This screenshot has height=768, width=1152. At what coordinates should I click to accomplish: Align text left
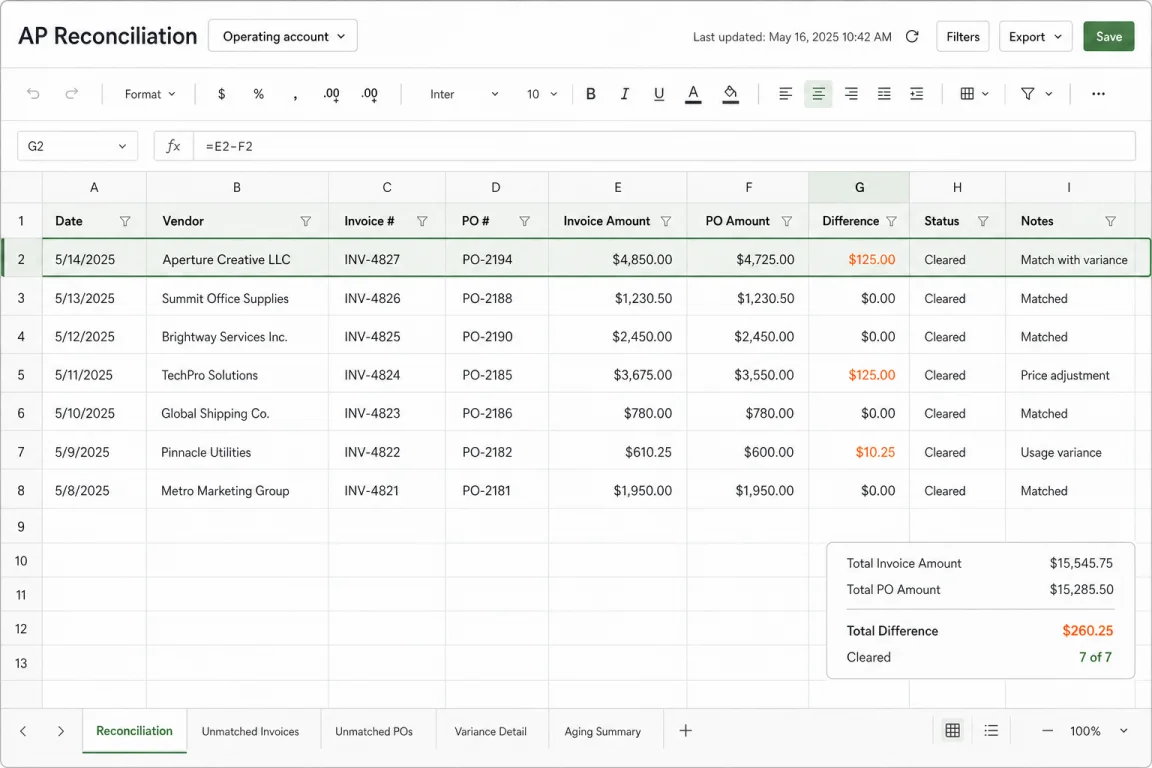pyautogui.click(x=785, y=94)
